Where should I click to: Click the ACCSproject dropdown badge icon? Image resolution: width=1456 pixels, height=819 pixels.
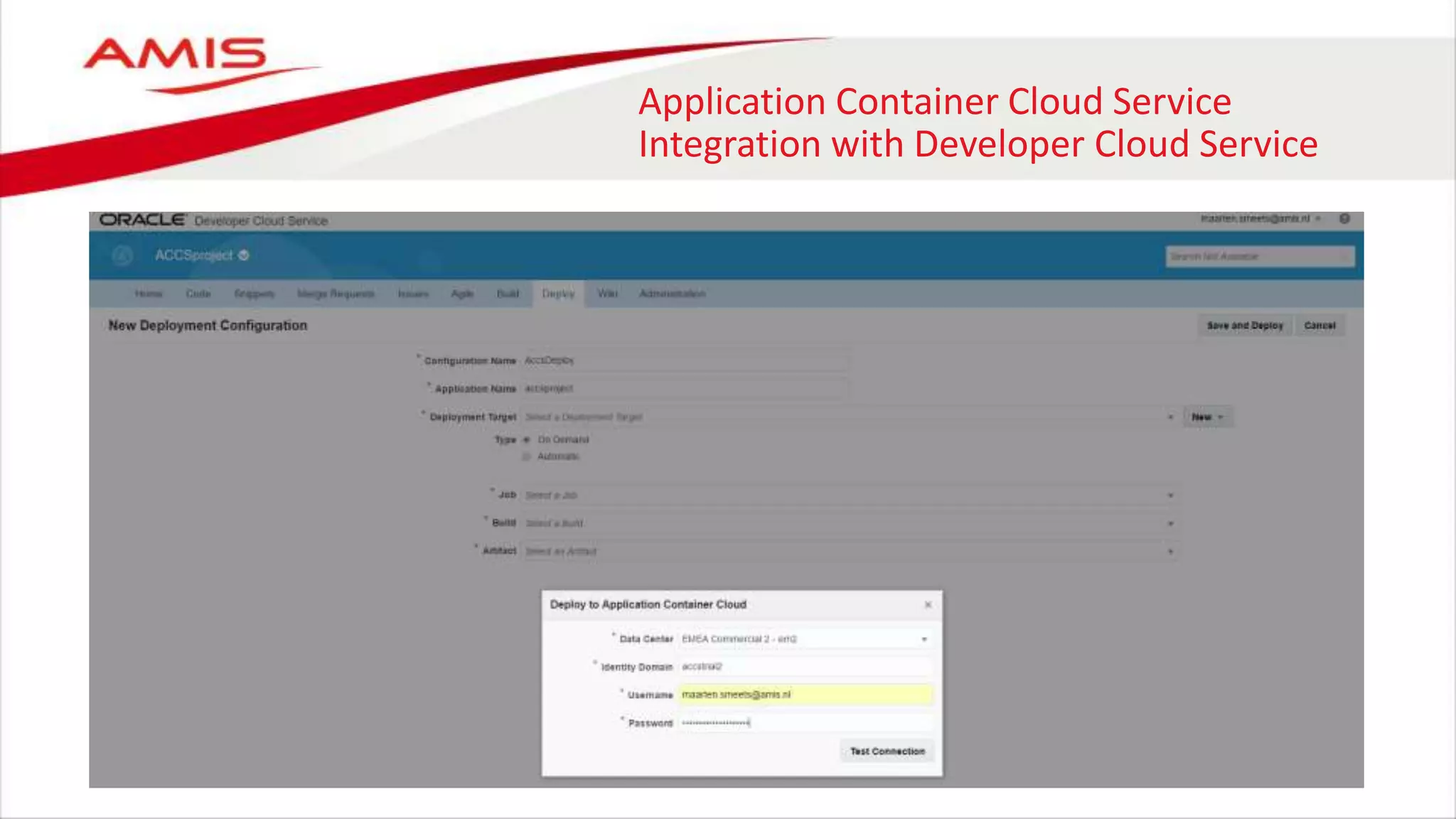tap(244, 255)
